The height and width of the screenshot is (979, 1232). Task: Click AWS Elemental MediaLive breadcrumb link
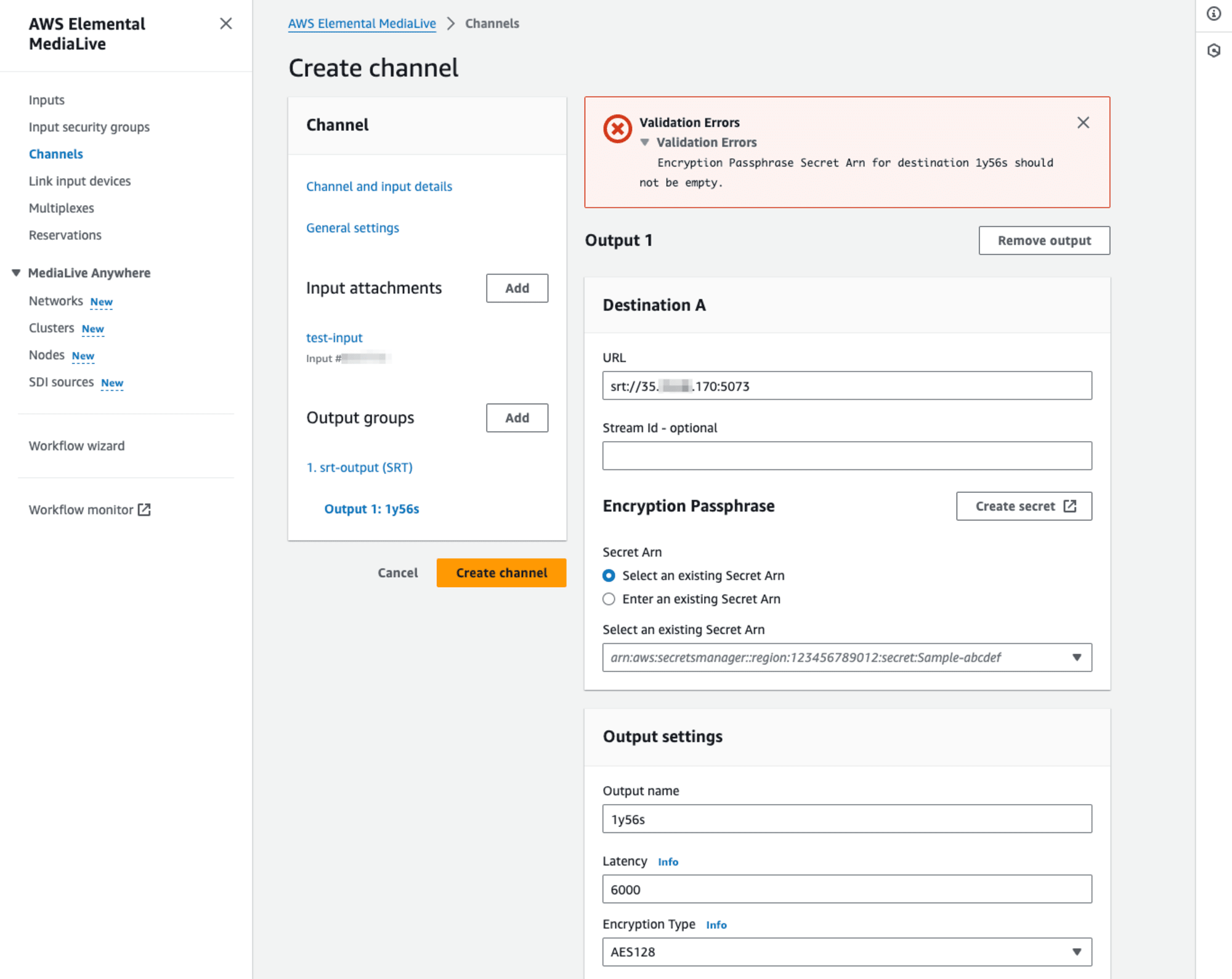(x=362, y=23)
